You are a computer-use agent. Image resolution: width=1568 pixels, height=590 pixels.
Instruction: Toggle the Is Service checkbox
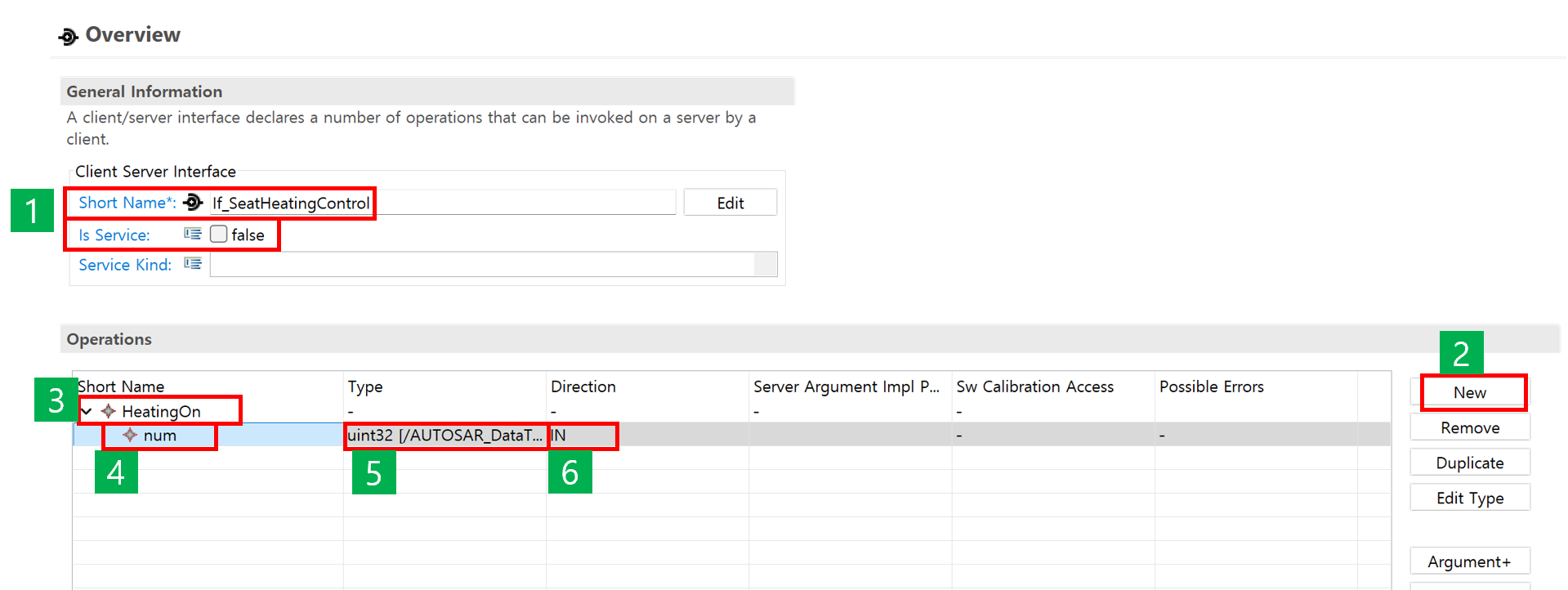(218, 235)
